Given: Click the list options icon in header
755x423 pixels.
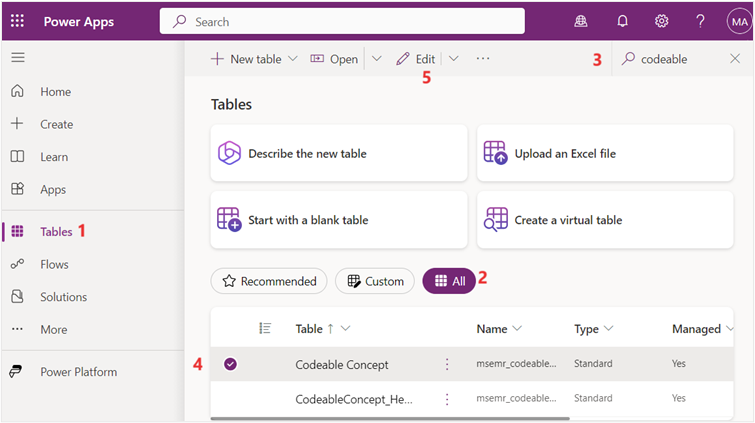Looking at the screenshot, I should coord(265,329).
